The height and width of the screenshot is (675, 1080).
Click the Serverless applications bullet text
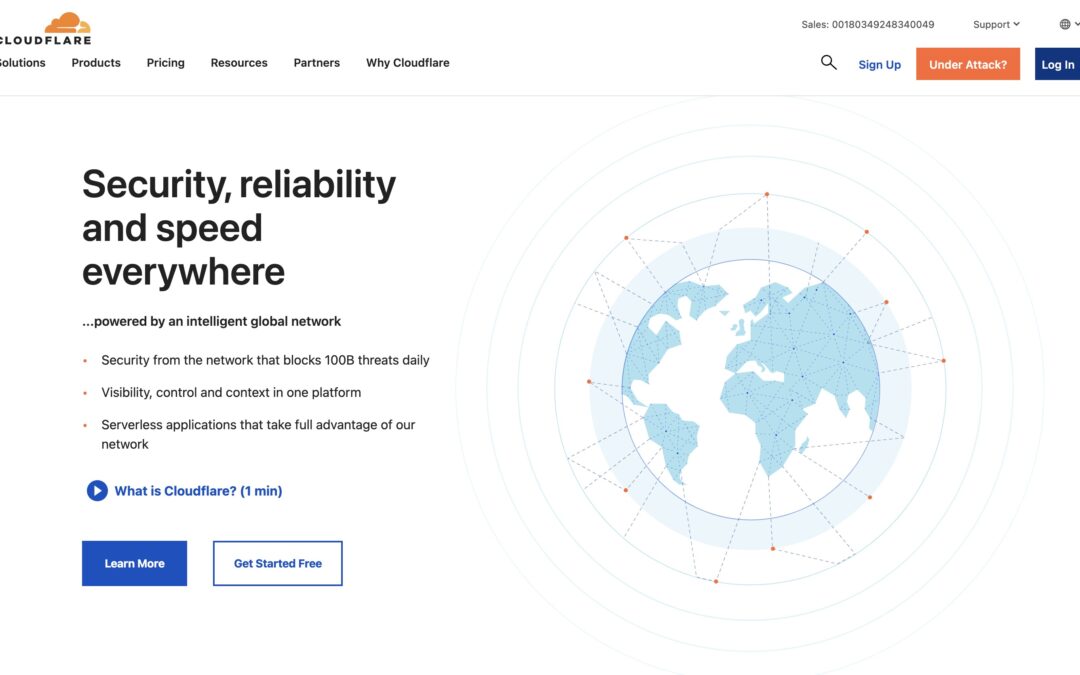(x=258, y=434)
